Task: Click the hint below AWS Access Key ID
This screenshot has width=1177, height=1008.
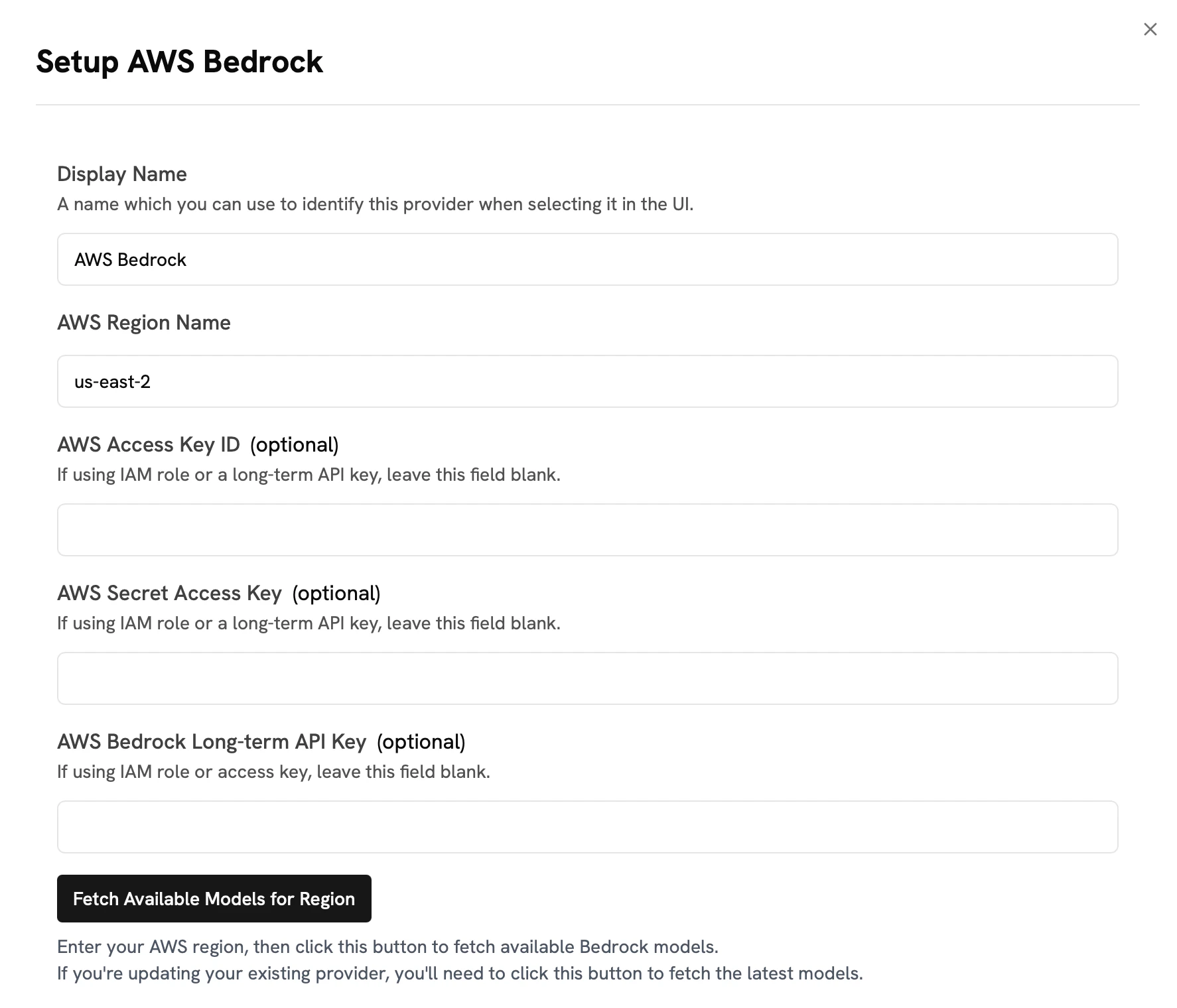Action: pos(309,475)
